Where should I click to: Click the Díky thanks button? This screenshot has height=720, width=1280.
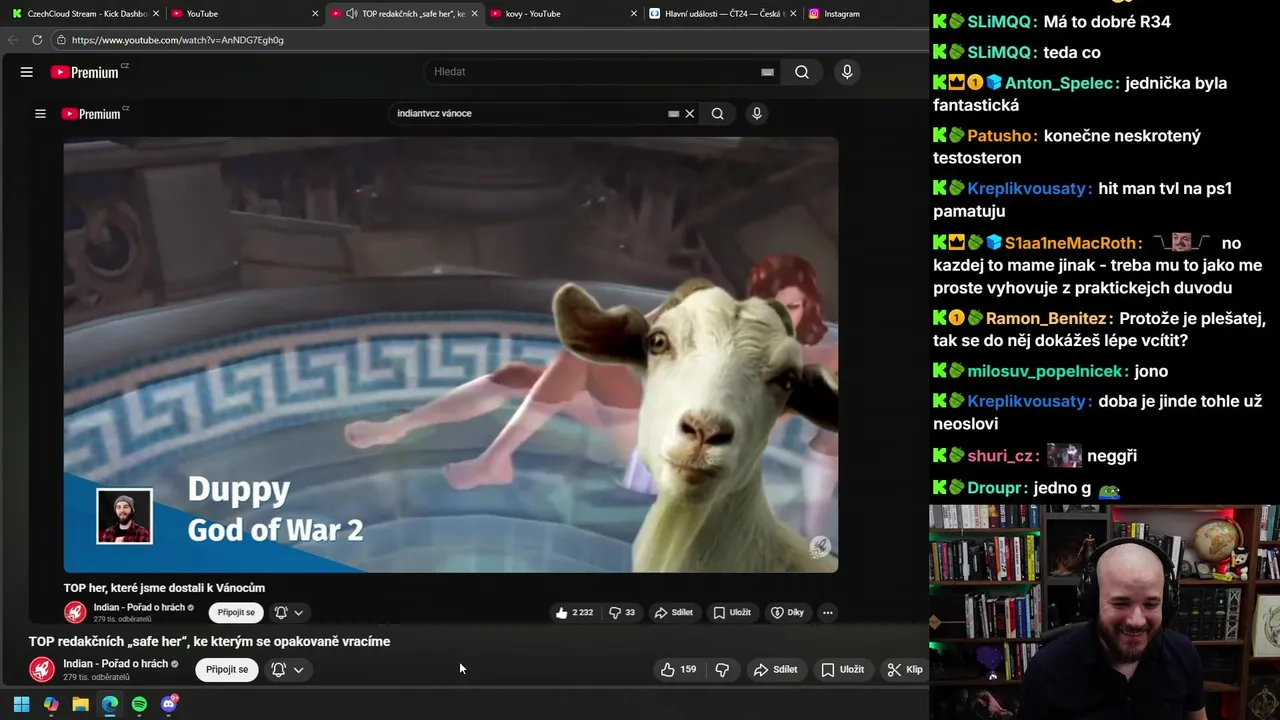[787, 612]
